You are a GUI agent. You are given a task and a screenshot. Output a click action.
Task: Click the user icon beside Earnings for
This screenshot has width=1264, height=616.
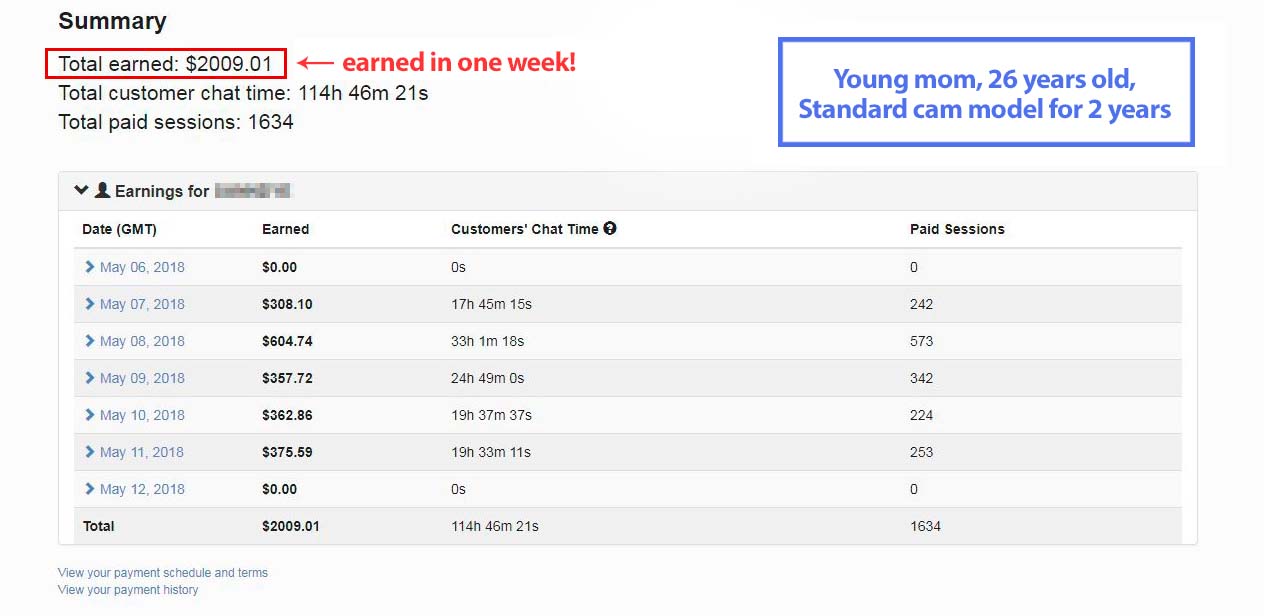pyautogui.click(x=102, y=190)
